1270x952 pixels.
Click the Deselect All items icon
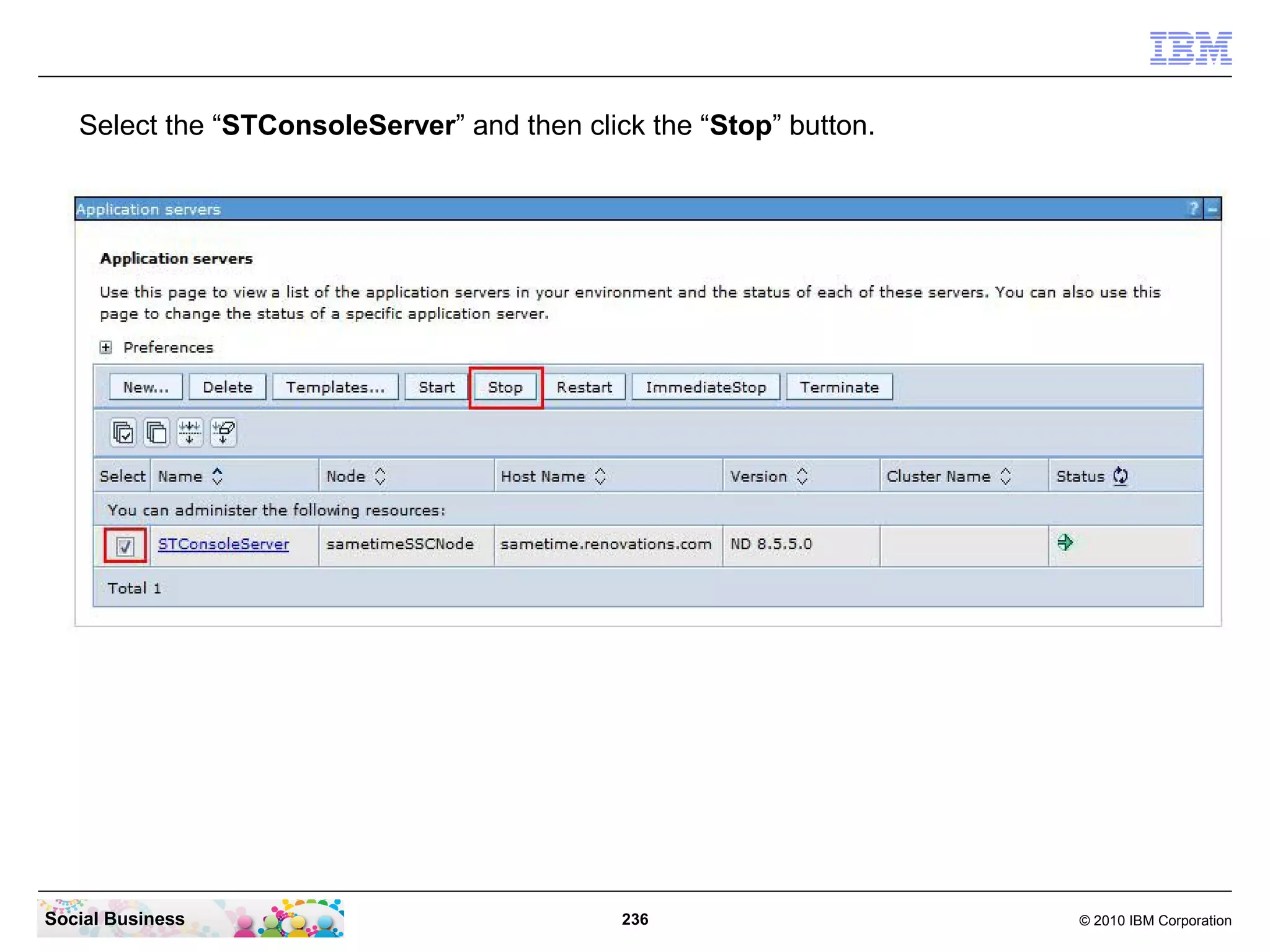point(156,432)
